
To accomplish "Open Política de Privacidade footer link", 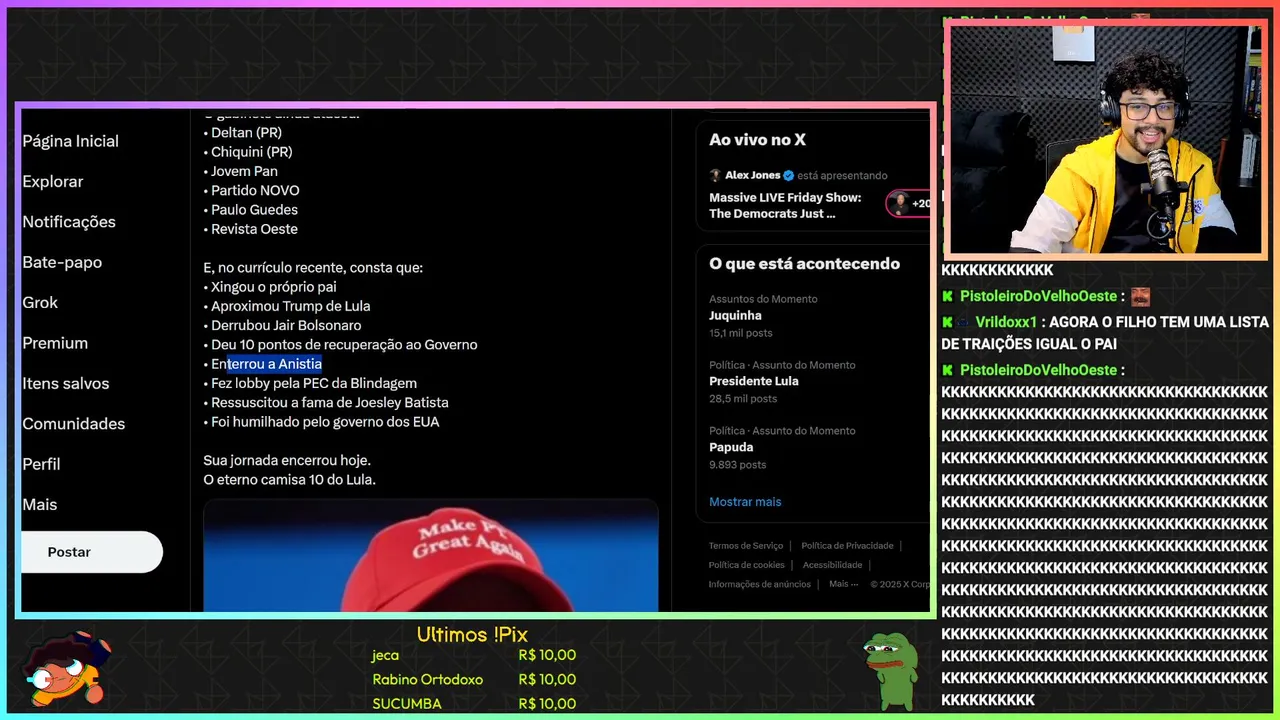I will point(847,546).
